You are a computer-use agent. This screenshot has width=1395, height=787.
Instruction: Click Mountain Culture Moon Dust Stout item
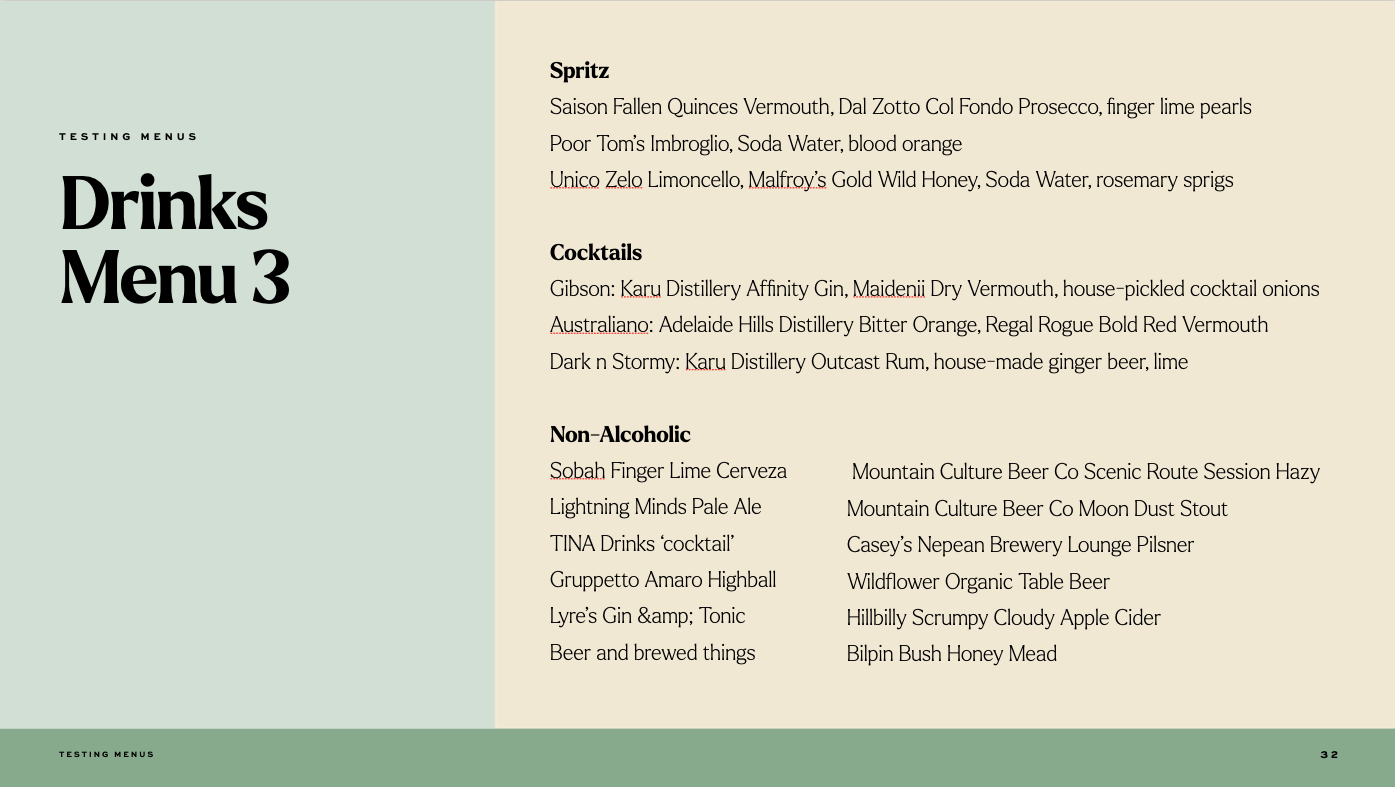pos(1037,509)
